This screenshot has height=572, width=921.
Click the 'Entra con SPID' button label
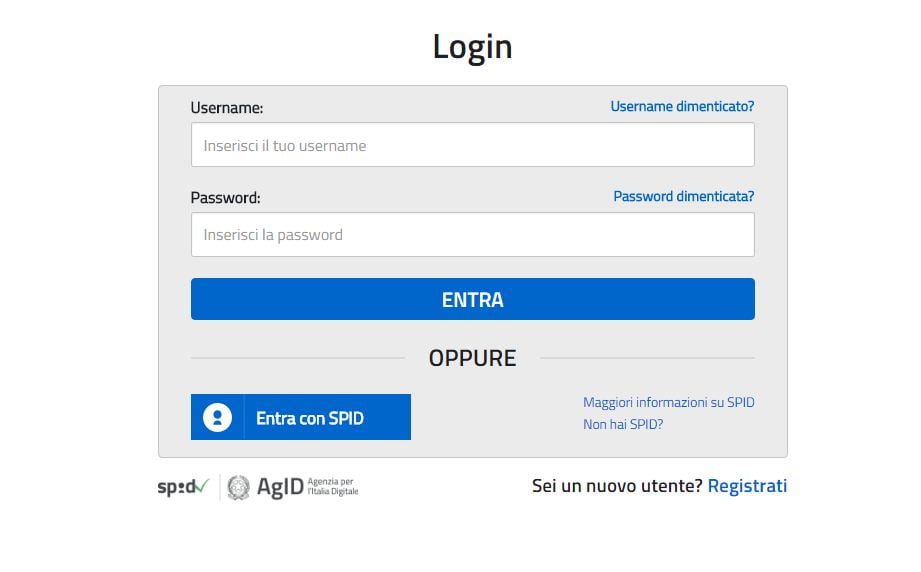(310, 418)
